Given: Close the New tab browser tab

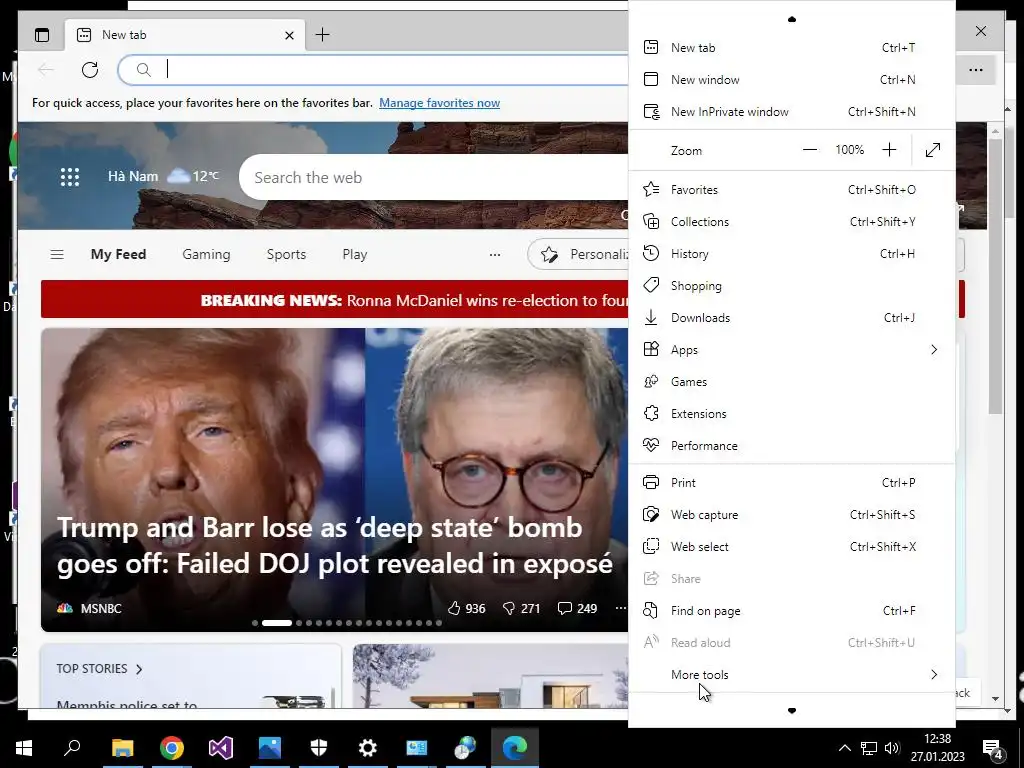Looking at the screenshot, I should tap(289, 35).
